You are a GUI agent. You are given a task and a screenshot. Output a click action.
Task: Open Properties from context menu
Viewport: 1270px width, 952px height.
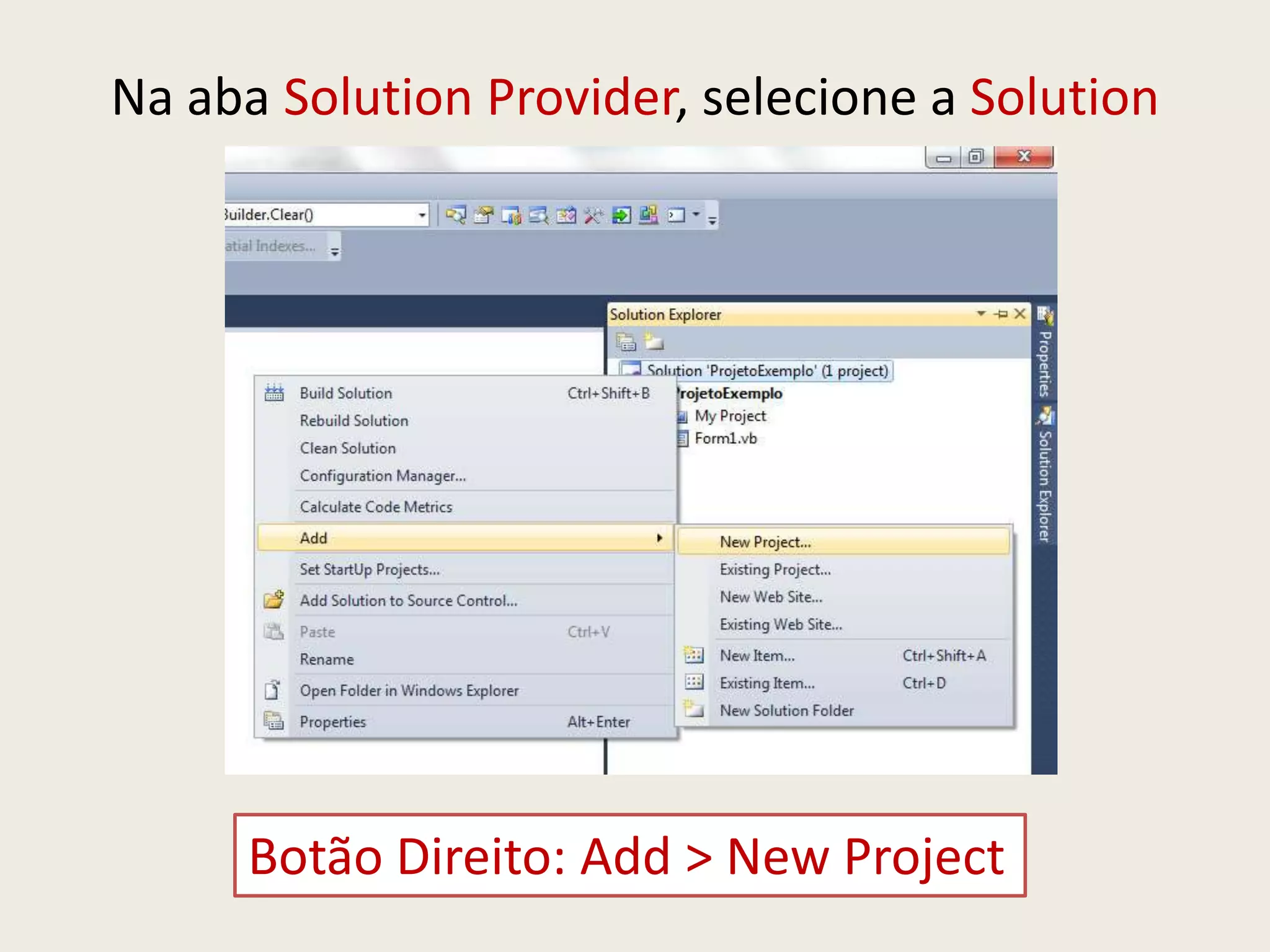464,721
